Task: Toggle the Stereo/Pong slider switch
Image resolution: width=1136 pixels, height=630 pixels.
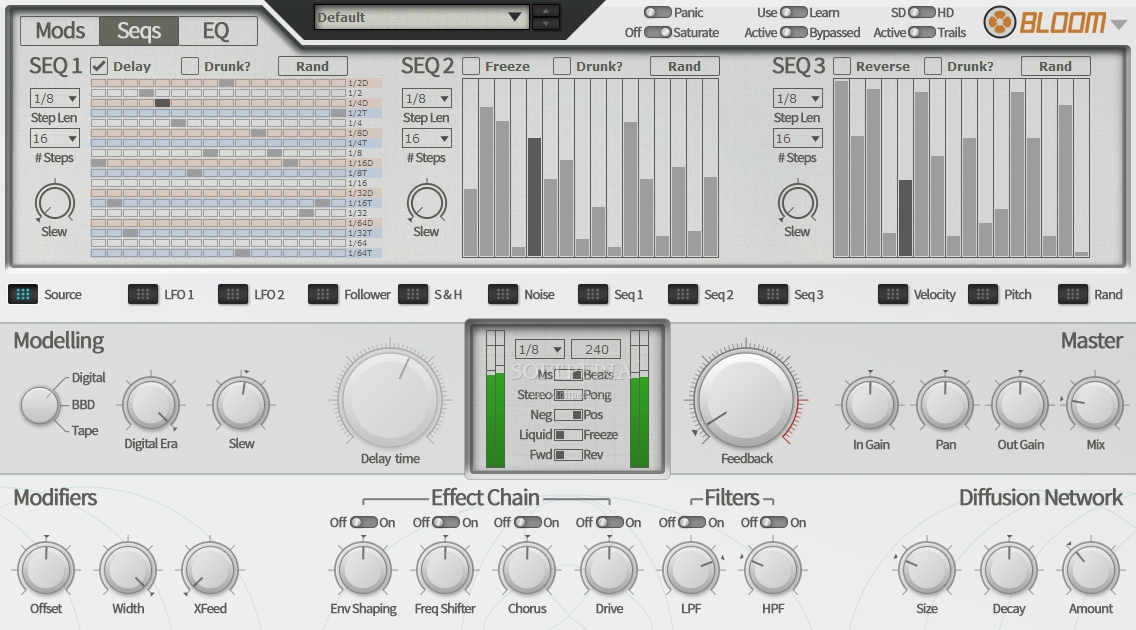Action: (x=568, y=395)
